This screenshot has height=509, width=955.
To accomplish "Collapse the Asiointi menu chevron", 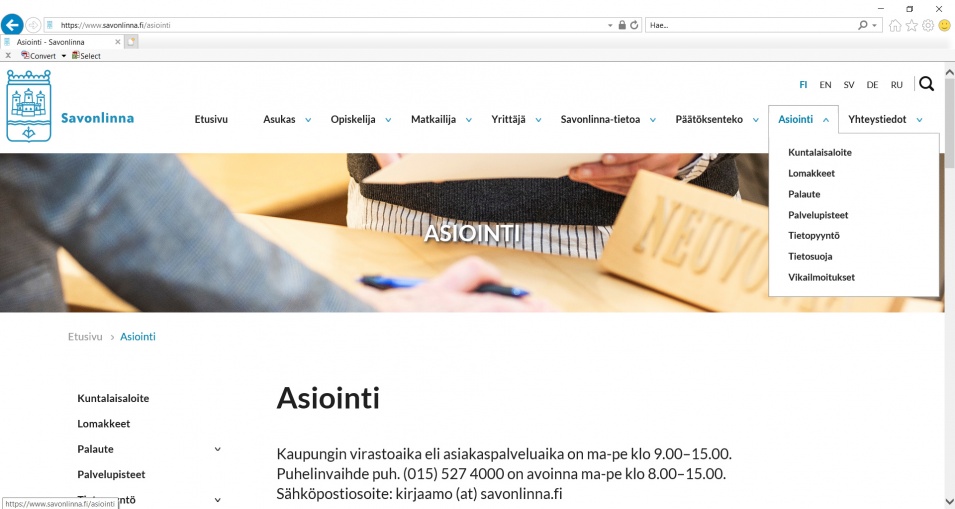I will coord(826,120).
